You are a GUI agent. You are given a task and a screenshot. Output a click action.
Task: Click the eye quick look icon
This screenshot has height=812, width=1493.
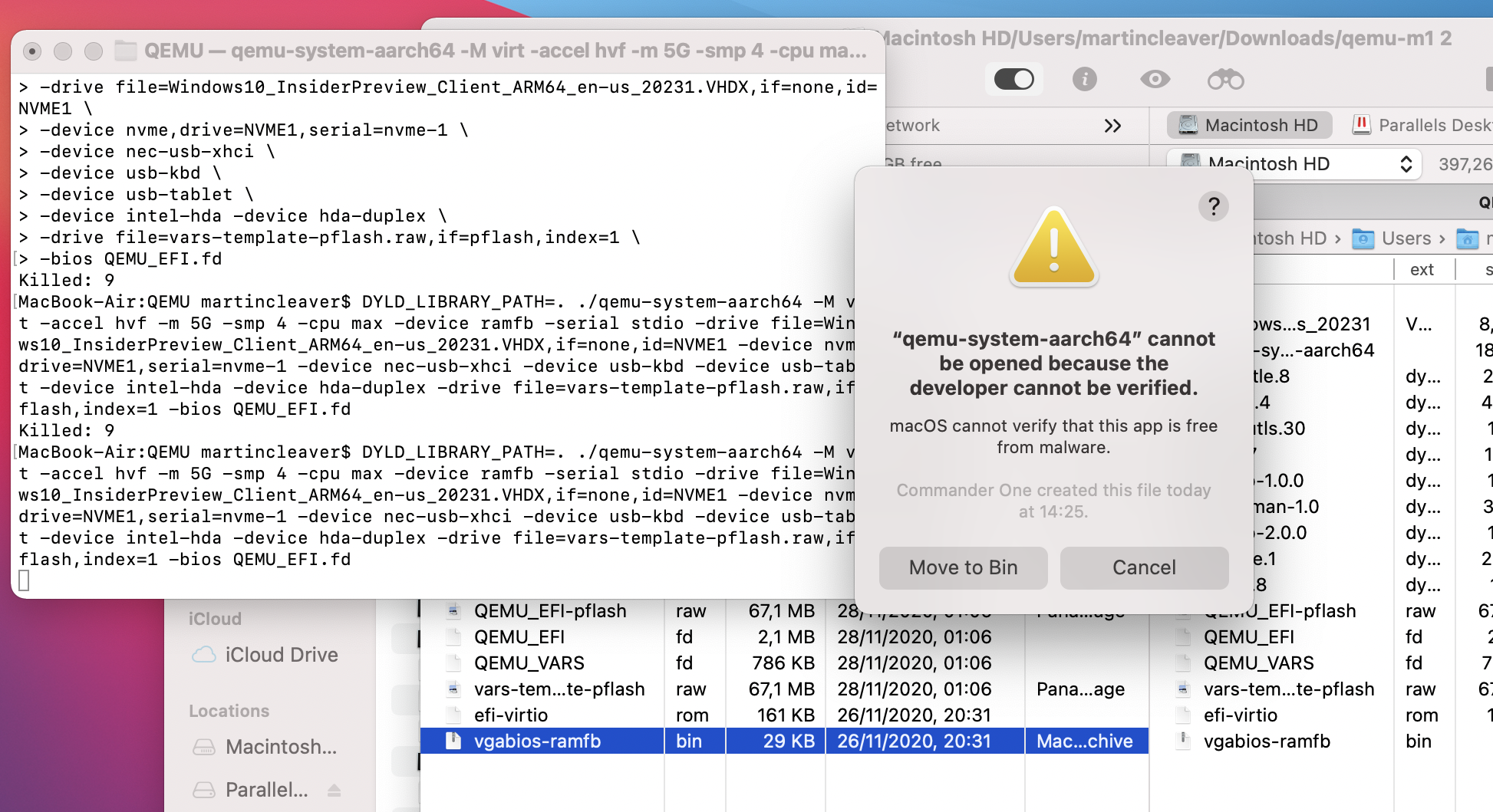click(1155, 79)
